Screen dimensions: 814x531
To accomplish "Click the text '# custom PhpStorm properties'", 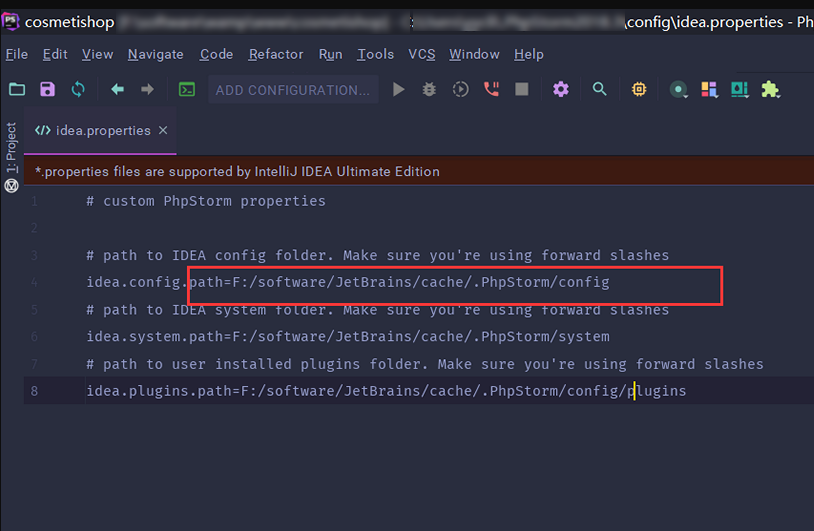I will click(x=206, y=201).
